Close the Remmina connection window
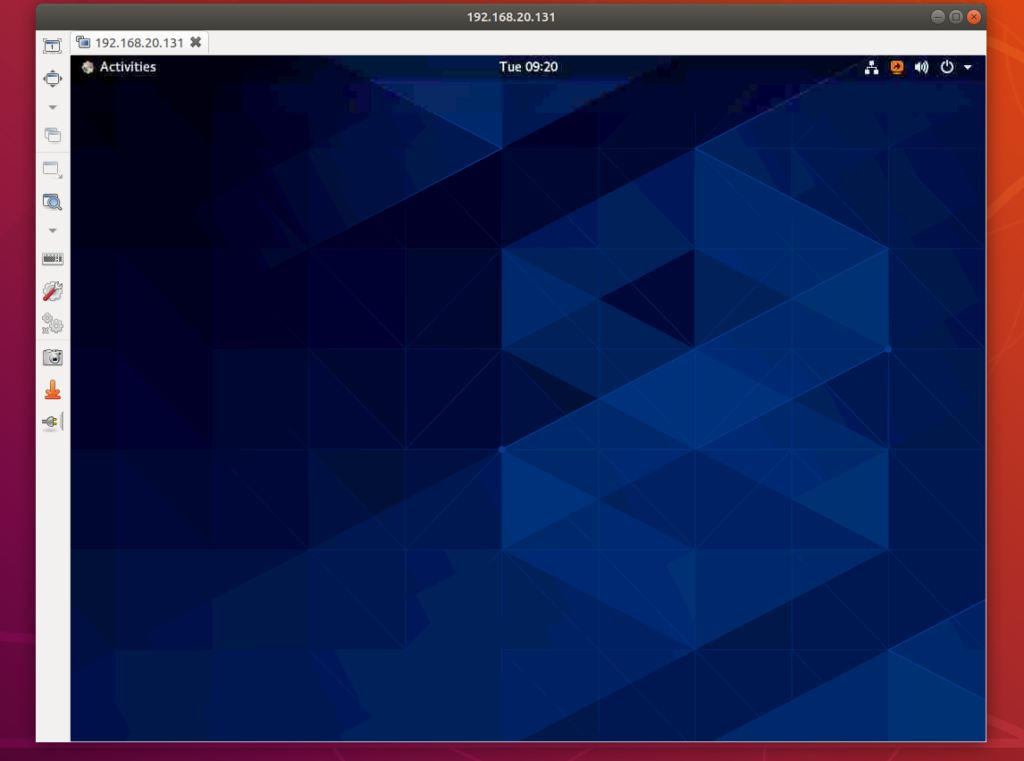 (974, 17)
